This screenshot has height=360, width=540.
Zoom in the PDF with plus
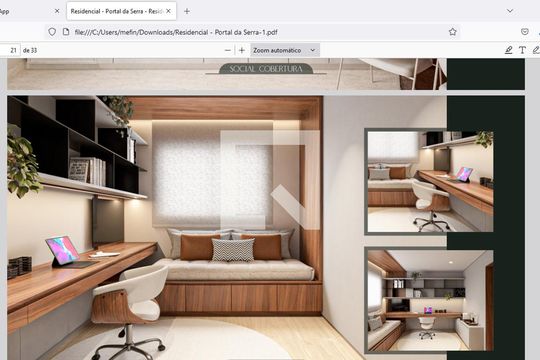(x=242, y=50)
